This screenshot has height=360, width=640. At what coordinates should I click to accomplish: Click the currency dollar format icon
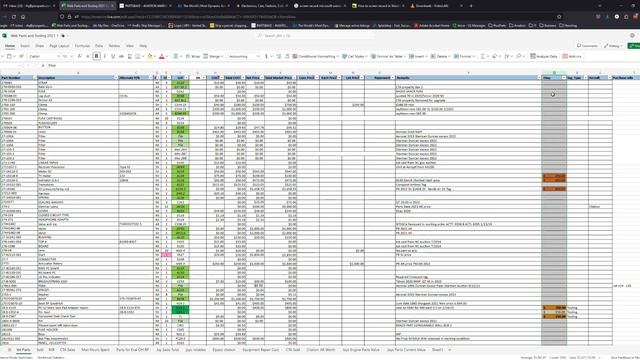click(266, 56)
